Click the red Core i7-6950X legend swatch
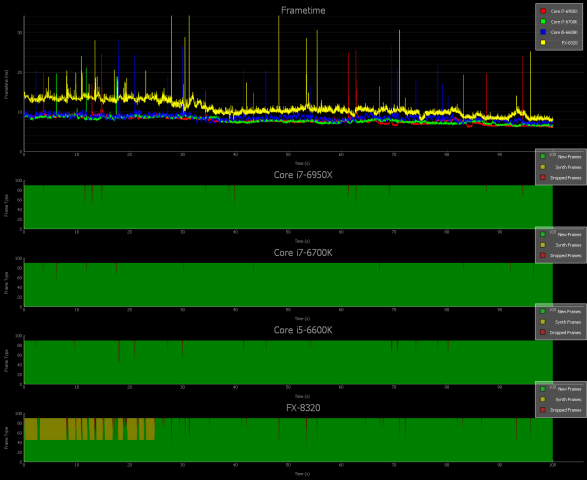Viewport: 587px width, 480px height. tap(543, 11)
